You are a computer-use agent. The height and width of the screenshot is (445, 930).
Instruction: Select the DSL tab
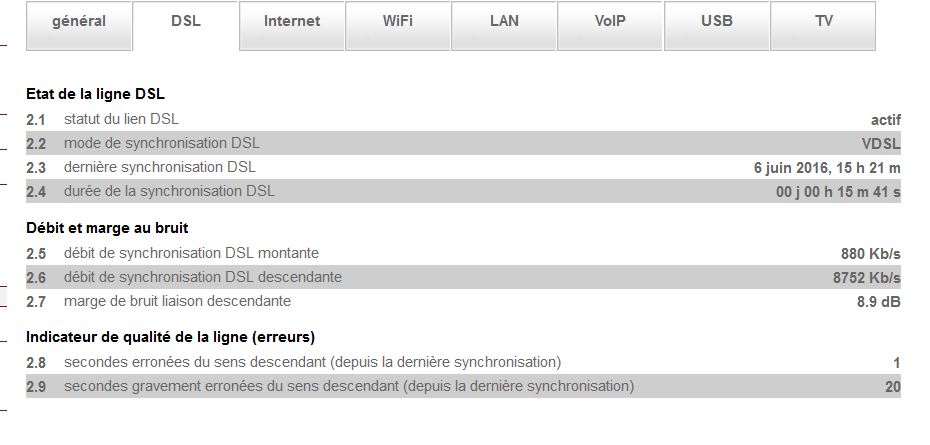186,22
